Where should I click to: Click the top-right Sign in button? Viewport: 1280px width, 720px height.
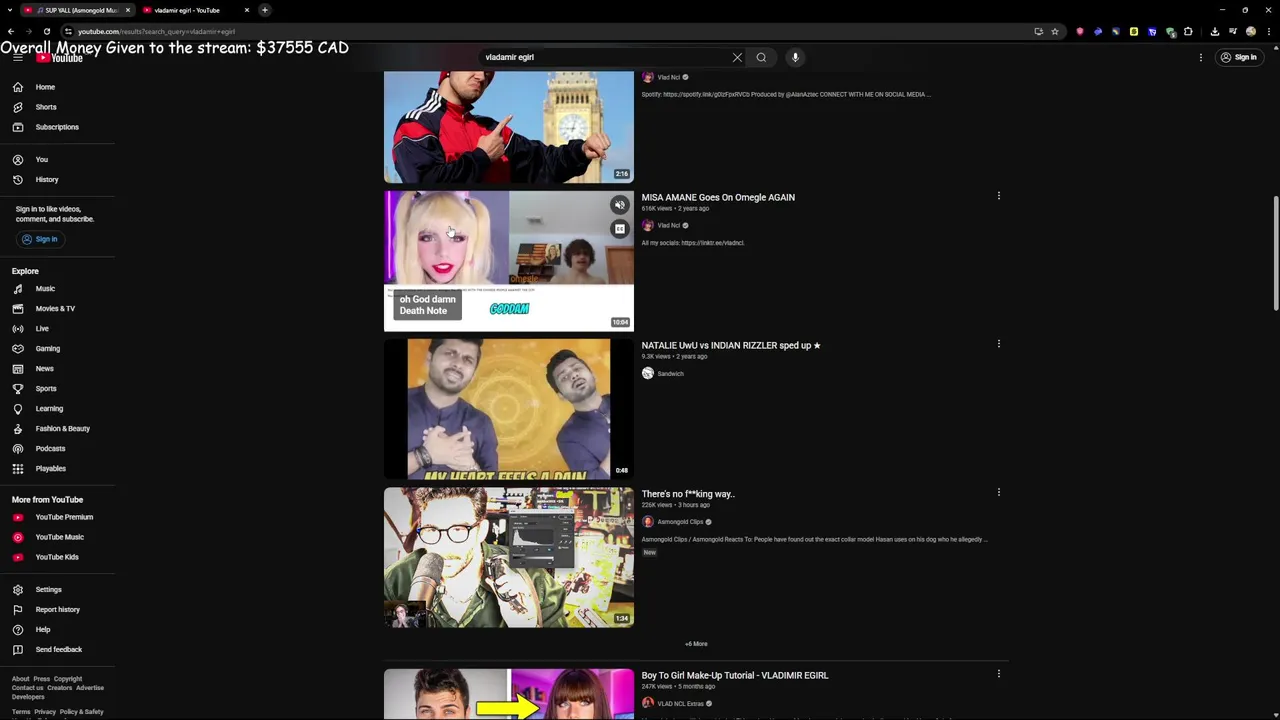click(1239, 57)
